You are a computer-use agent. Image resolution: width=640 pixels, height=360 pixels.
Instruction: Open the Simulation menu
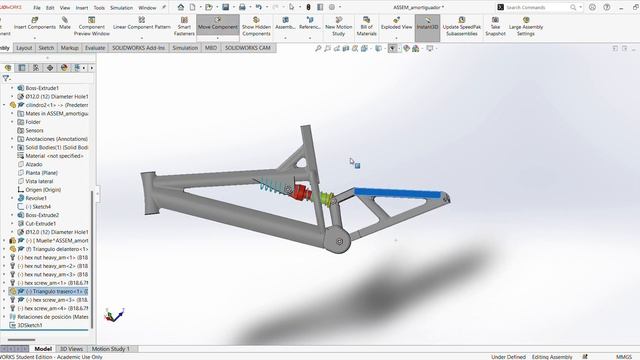121,7
